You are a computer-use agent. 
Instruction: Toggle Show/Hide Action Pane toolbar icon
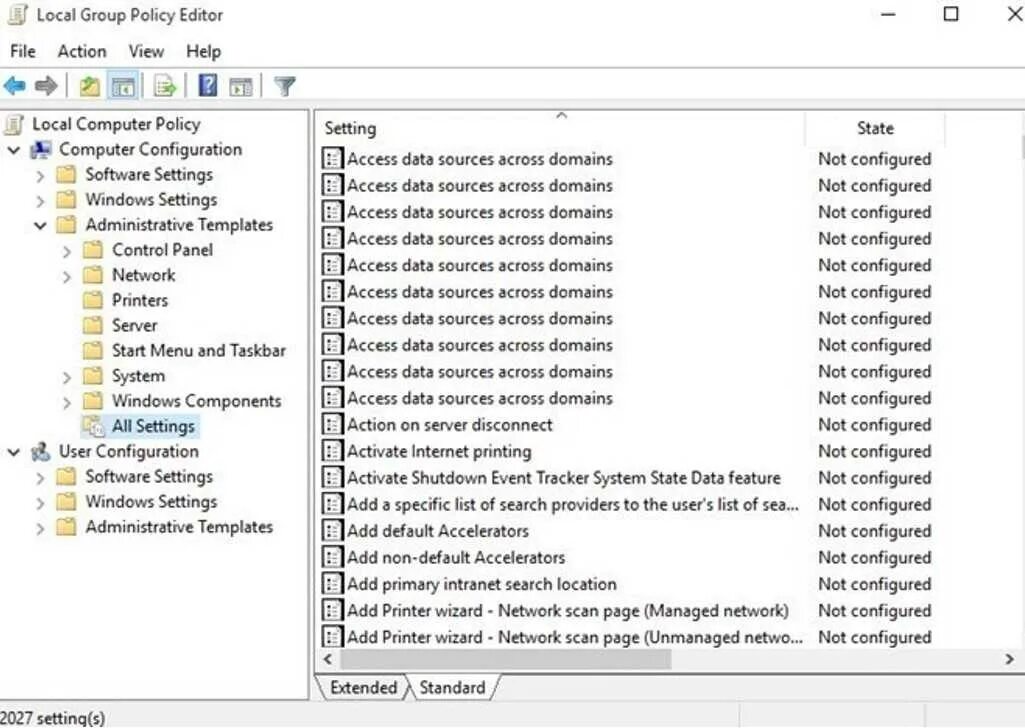pyautogui.click(x=241, y=86)
